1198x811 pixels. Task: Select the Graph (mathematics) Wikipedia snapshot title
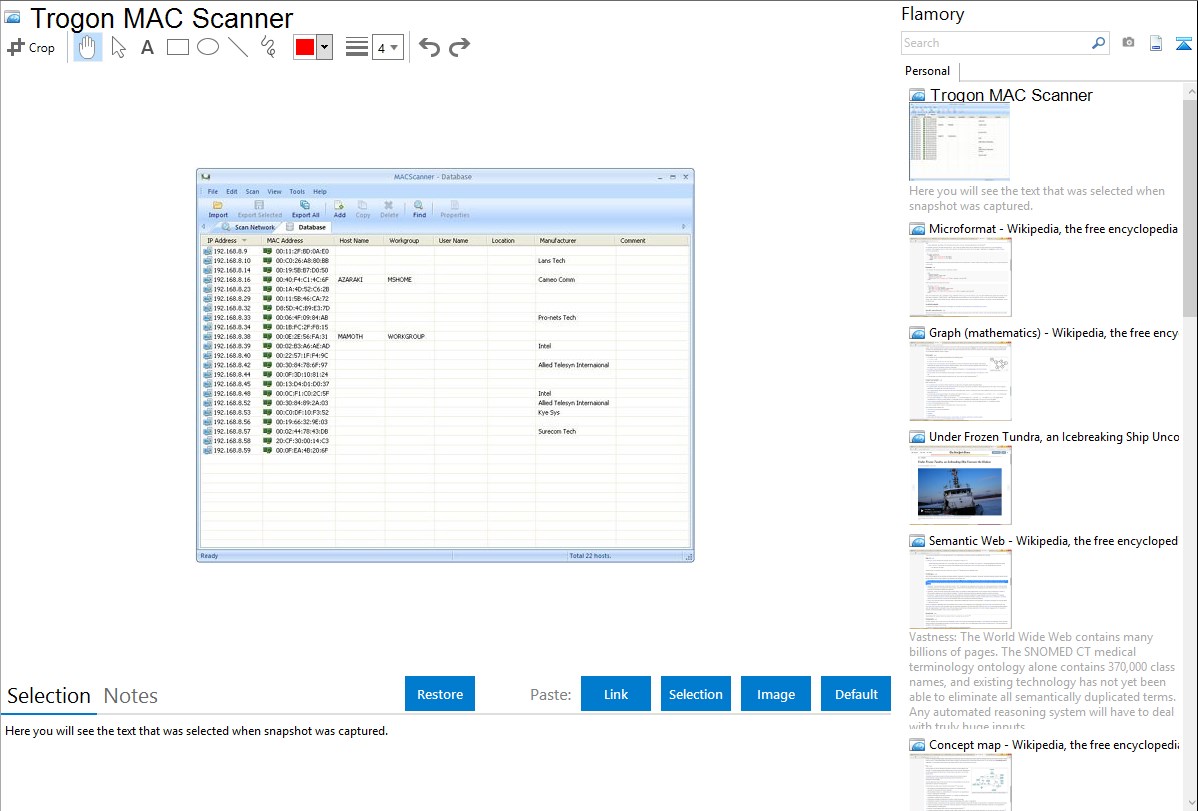pyautogui.click(x=1054, y=333)
